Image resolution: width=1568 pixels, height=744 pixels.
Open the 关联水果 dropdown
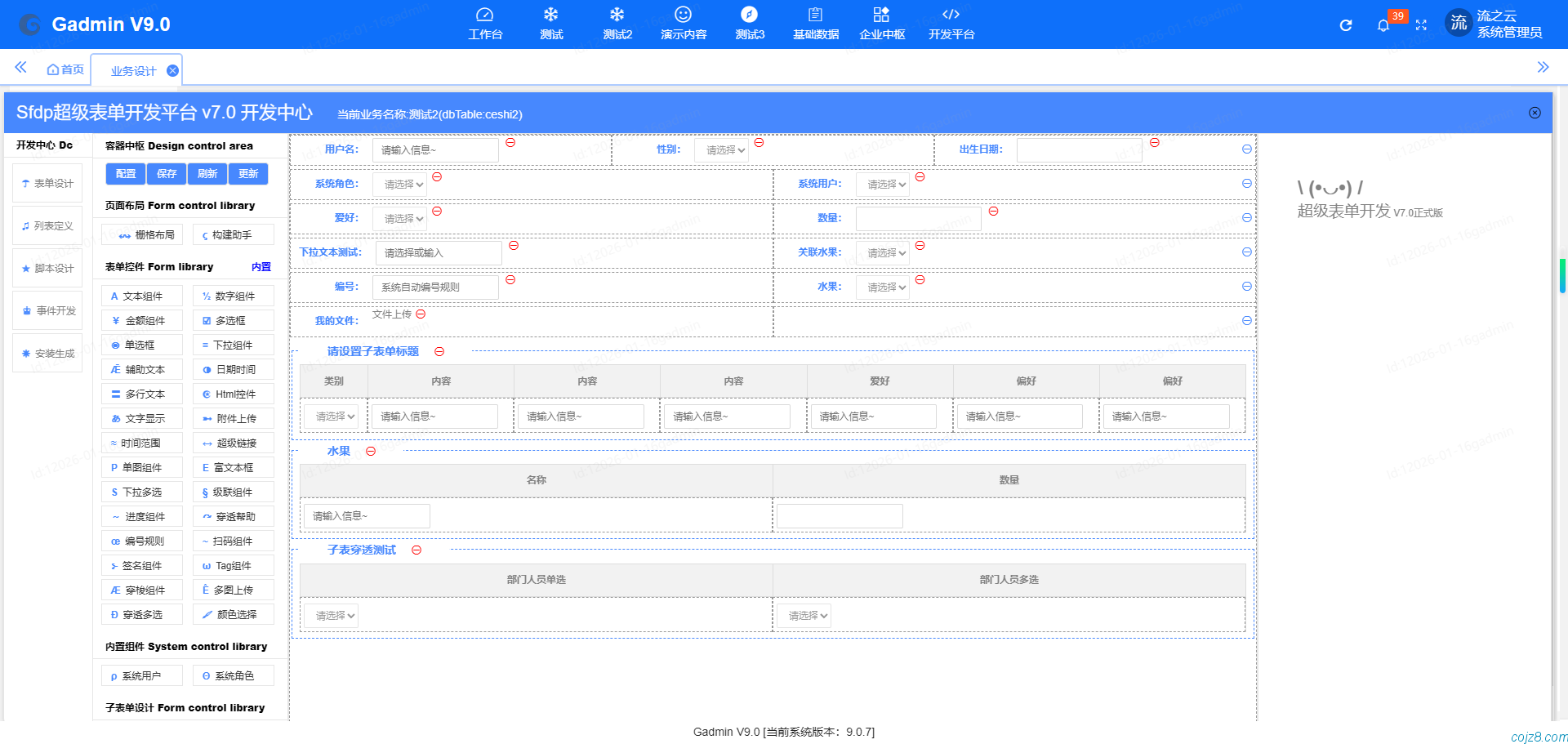pyautogui.click(x=883, y=253)
